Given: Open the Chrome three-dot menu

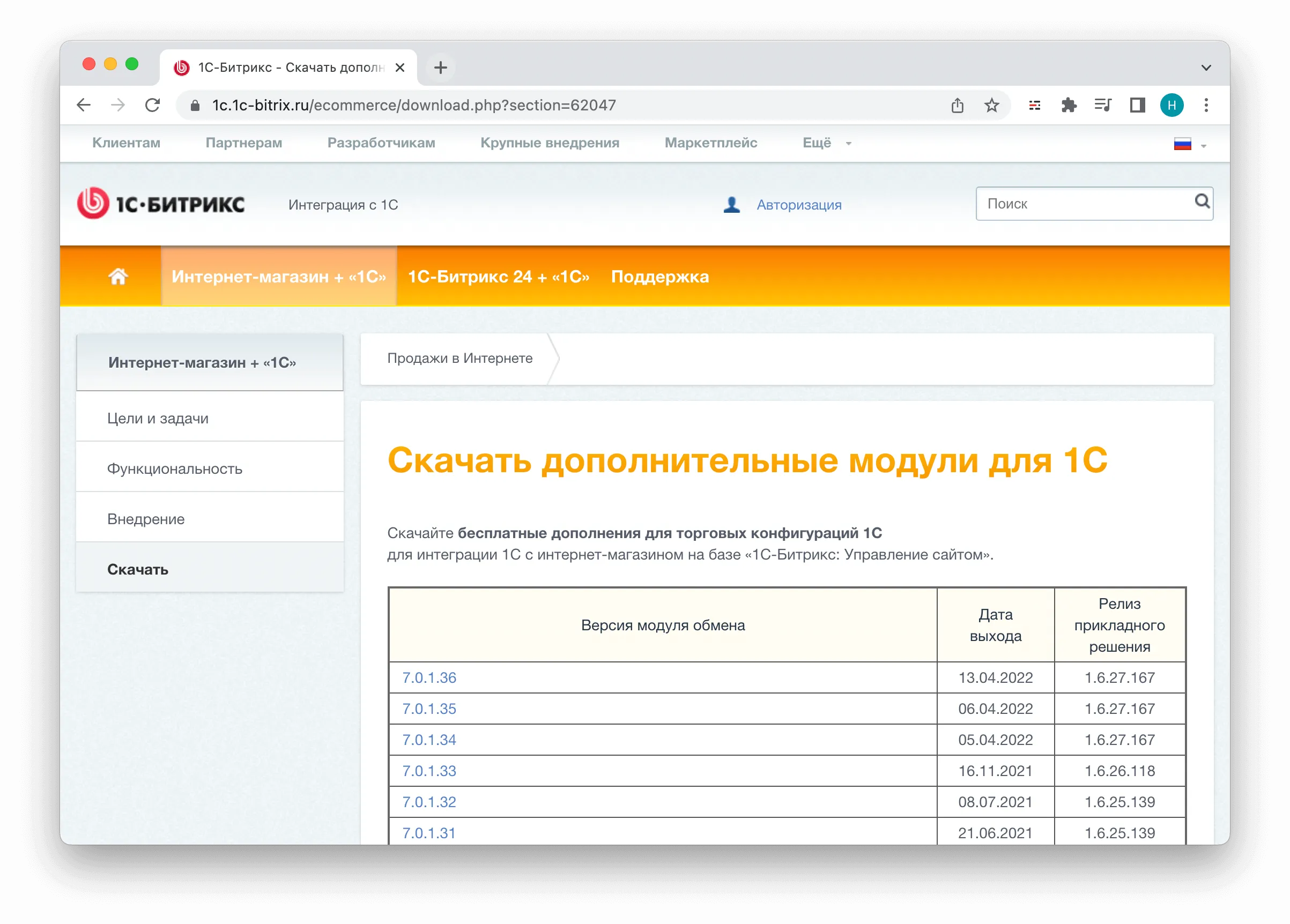Looking at the screenshot, I should (1206, 105).
